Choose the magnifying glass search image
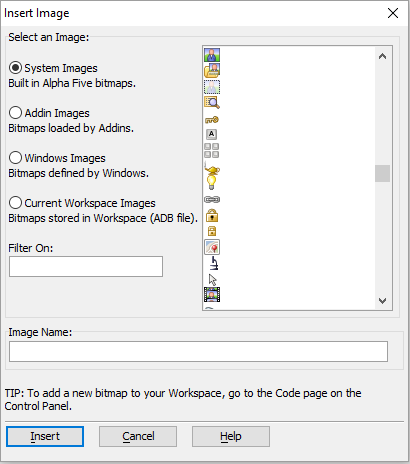This screenshot has width=410, height=464. (212, 102)
